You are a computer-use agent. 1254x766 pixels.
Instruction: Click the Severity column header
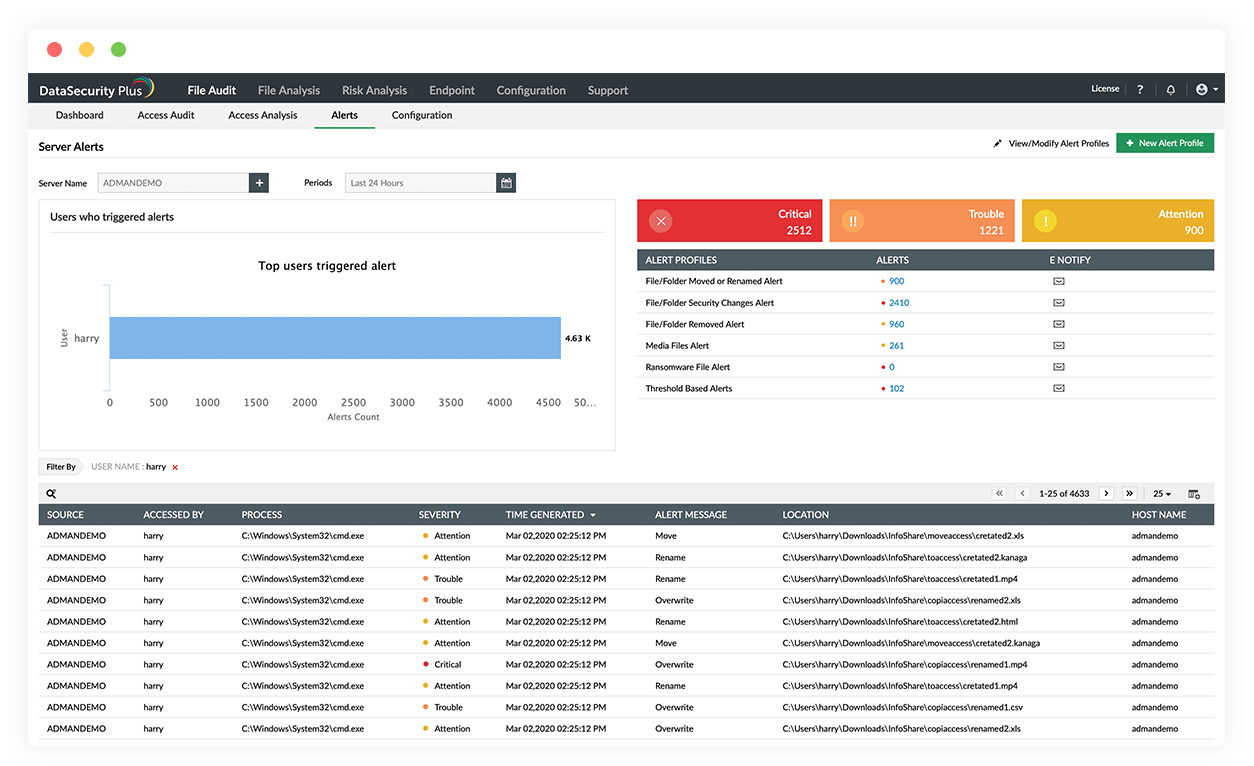(x=440, y=515)
